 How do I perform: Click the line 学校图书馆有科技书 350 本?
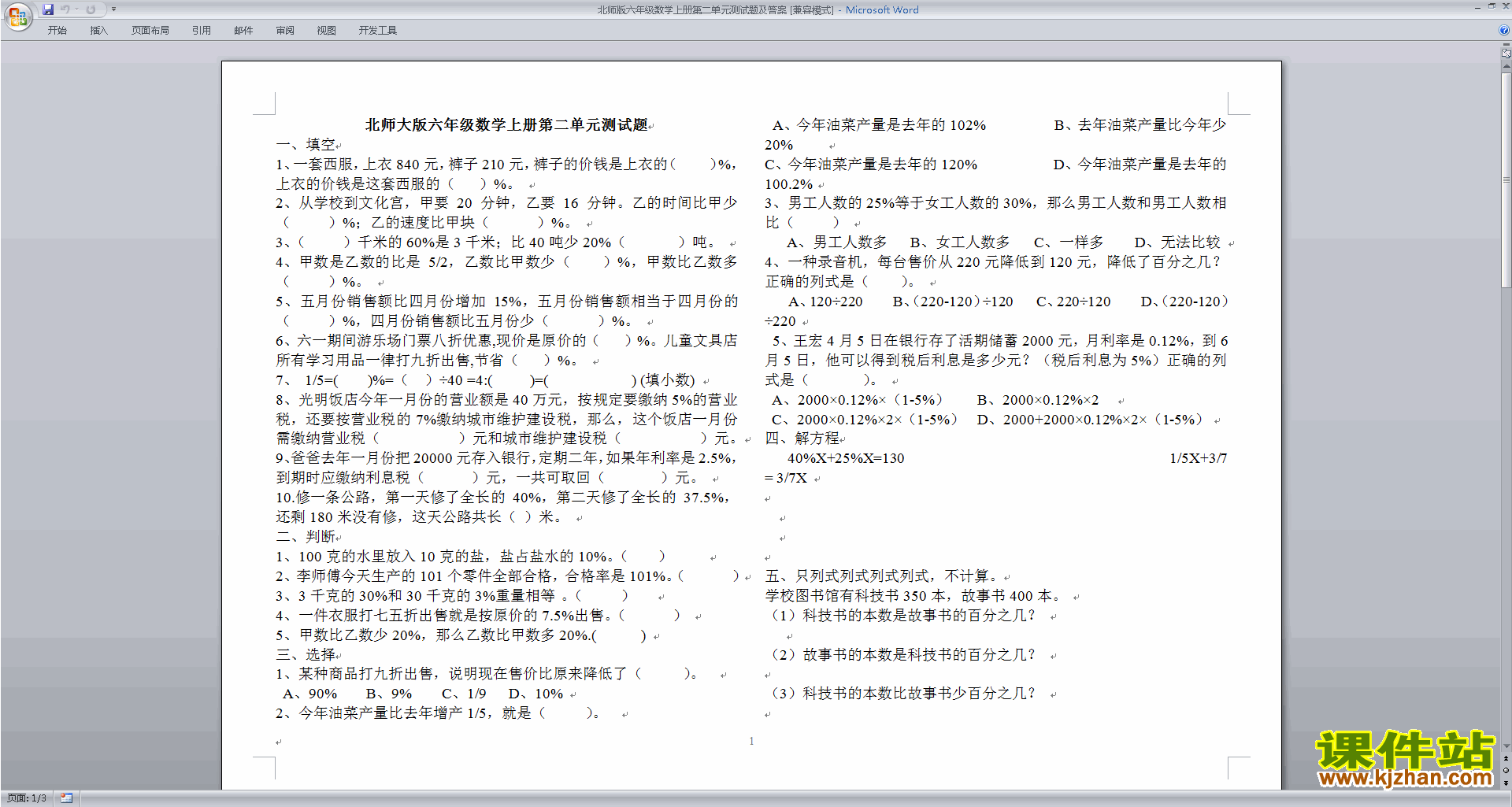click(913, 596)
